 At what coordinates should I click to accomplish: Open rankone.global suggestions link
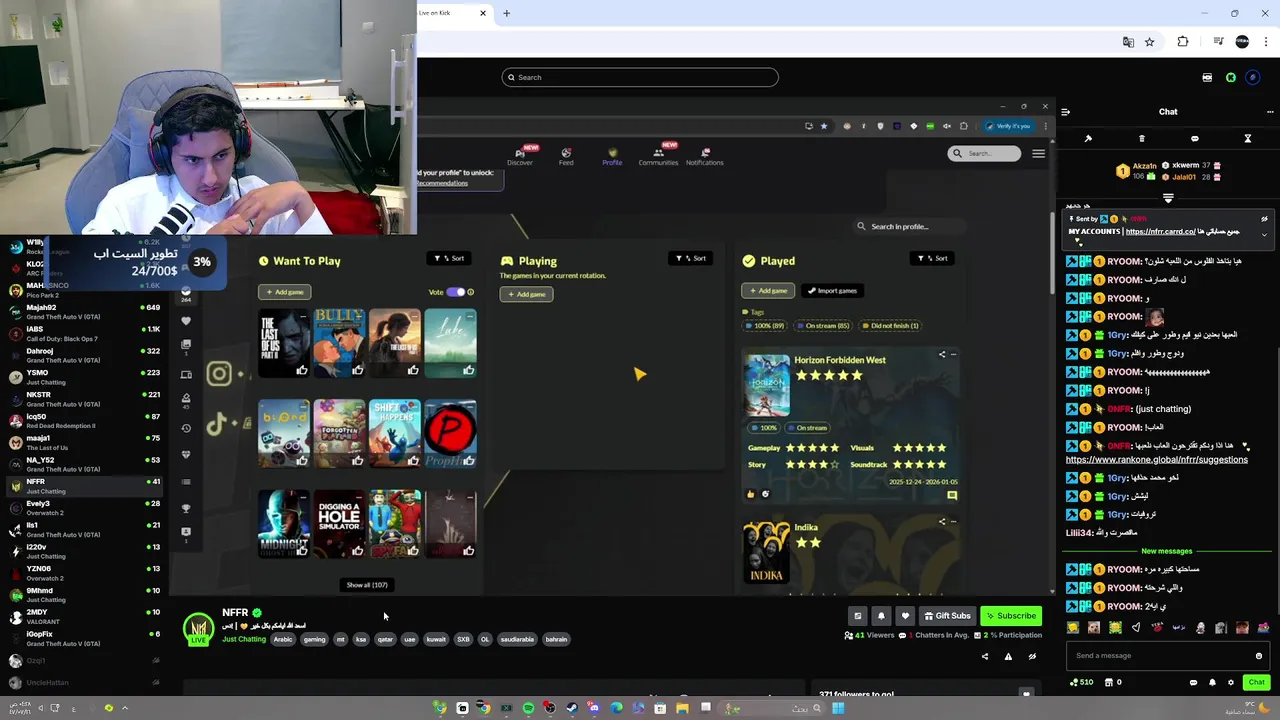point(1156,460)
